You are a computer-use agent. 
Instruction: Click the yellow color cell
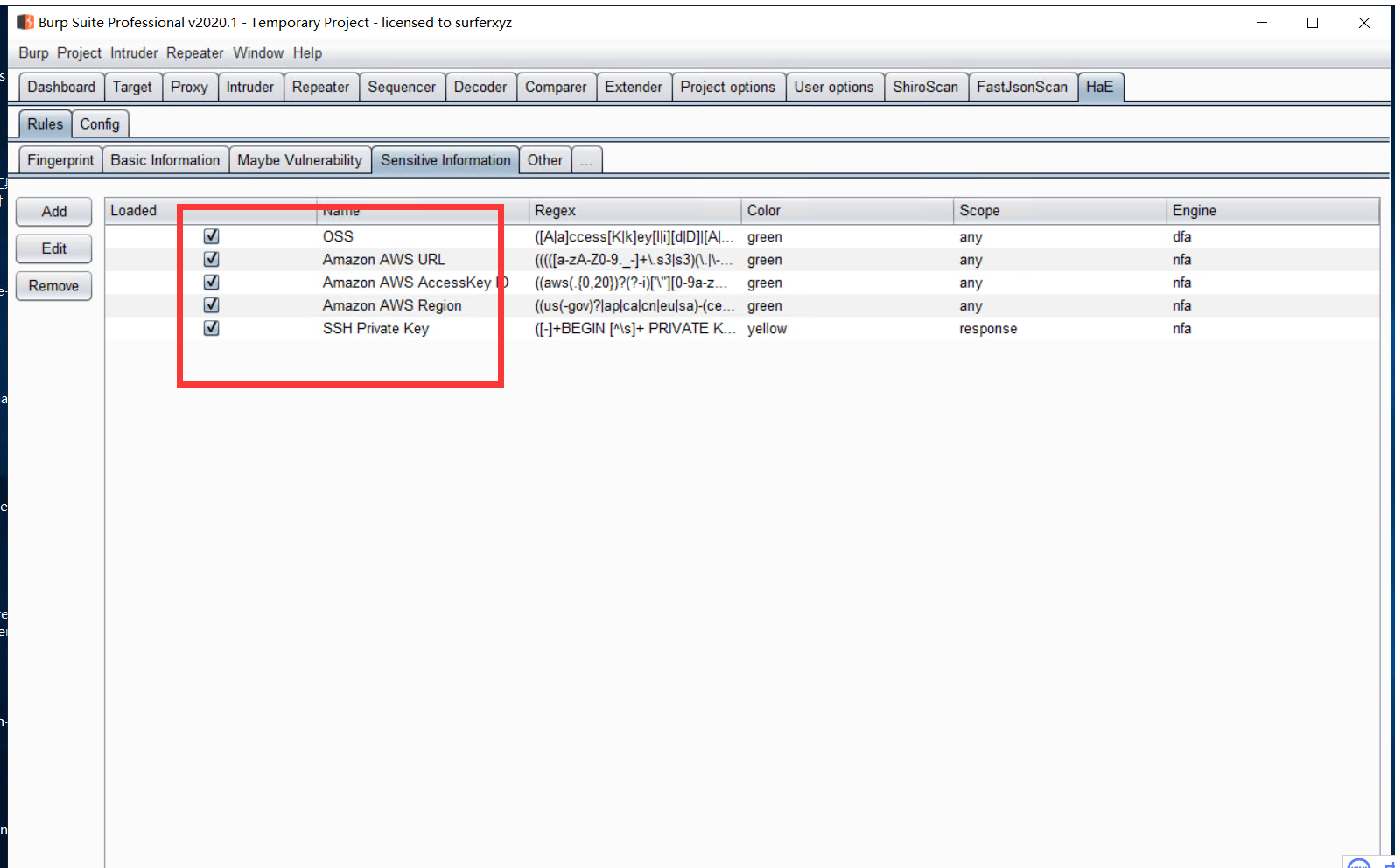(x=767, y=329)
